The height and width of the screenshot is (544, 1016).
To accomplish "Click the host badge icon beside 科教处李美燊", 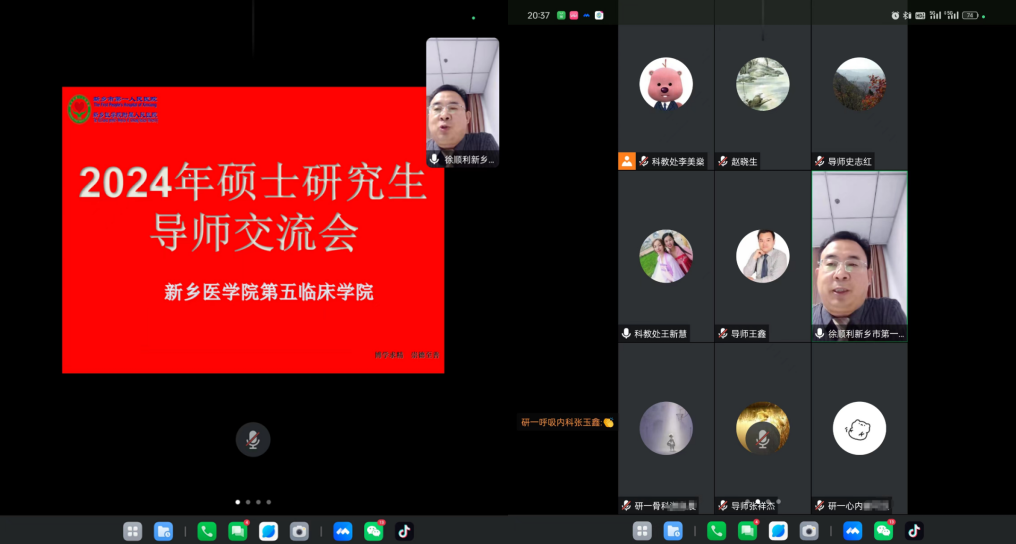I will pyautogui.click(x=627, y=161).
